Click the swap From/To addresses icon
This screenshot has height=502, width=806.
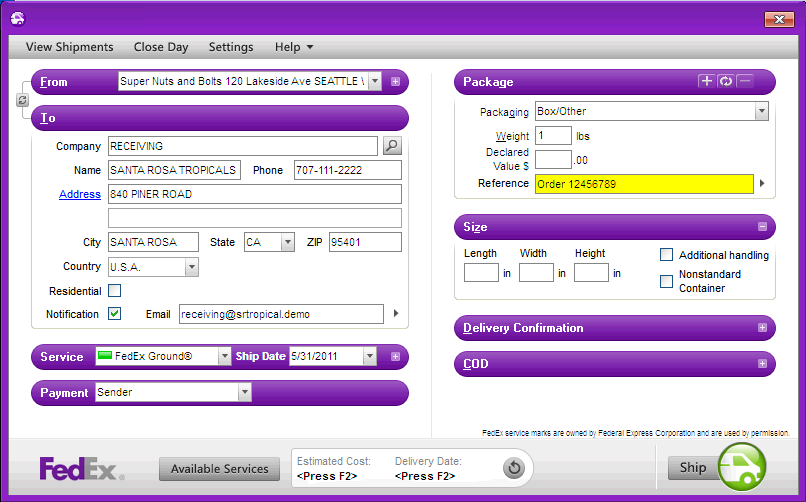click(22, 100)
